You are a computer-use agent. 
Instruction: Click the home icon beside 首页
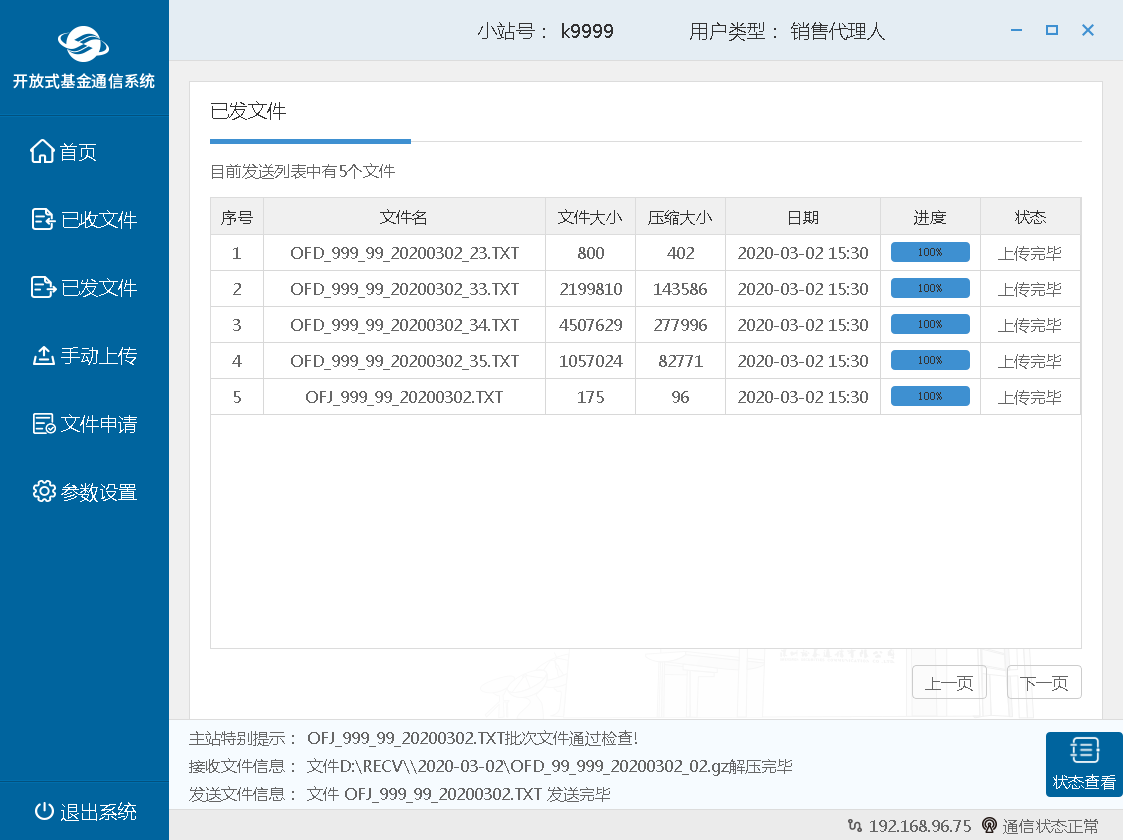coord(42,151)
